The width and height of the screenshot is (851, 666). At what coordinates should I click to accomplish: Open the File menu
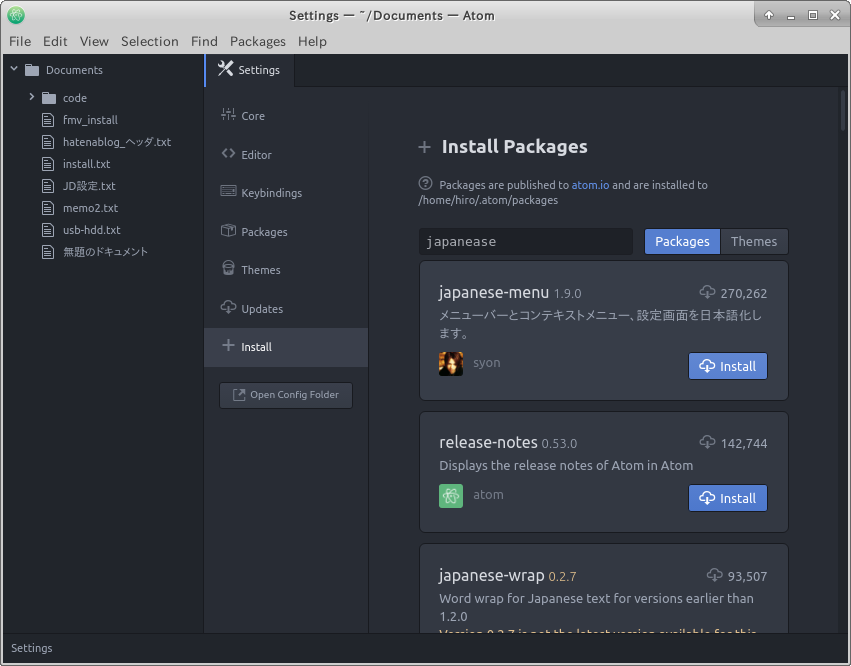pos(20,41)
